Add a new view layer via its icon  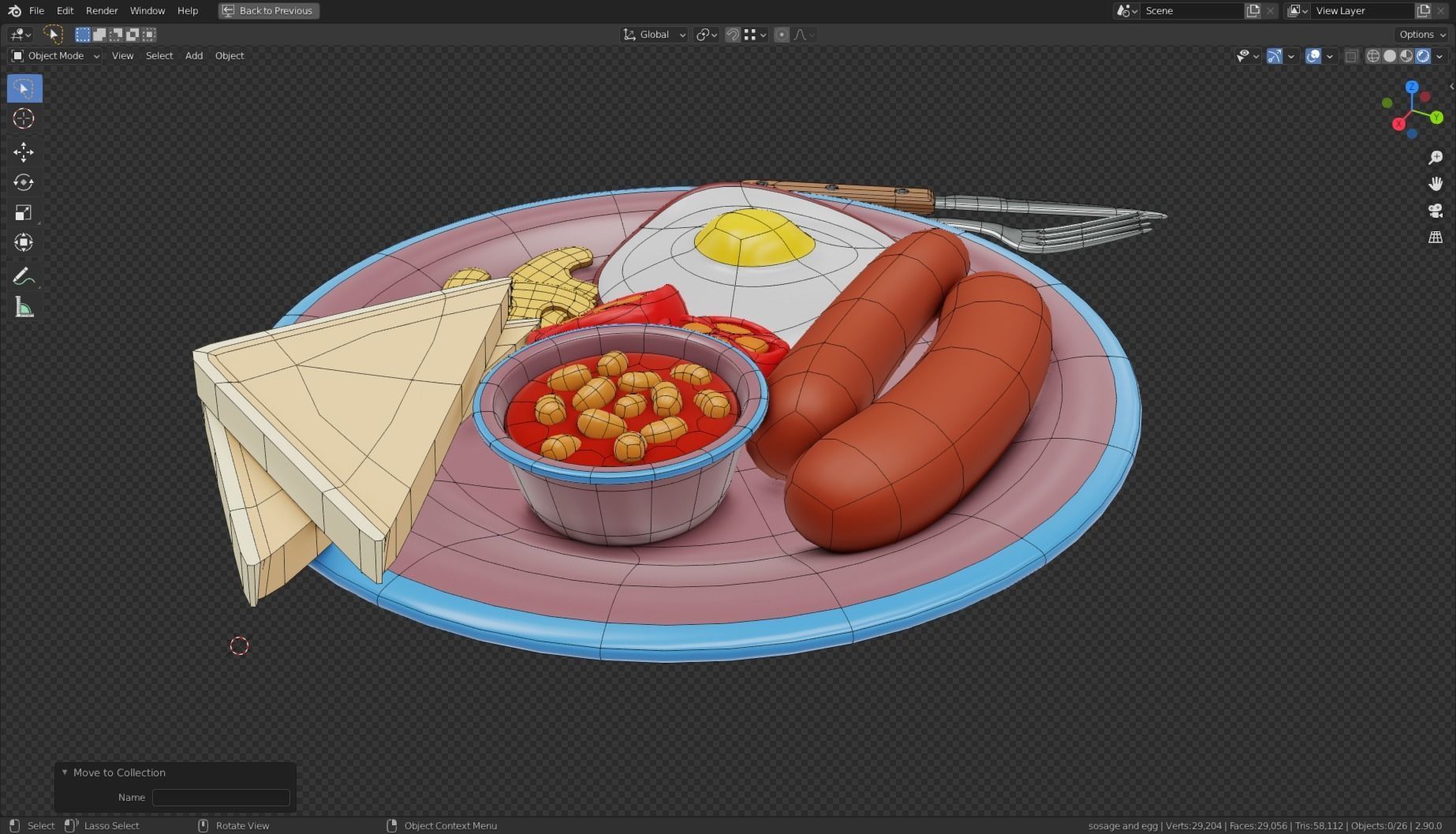[x=1424, y=11]
